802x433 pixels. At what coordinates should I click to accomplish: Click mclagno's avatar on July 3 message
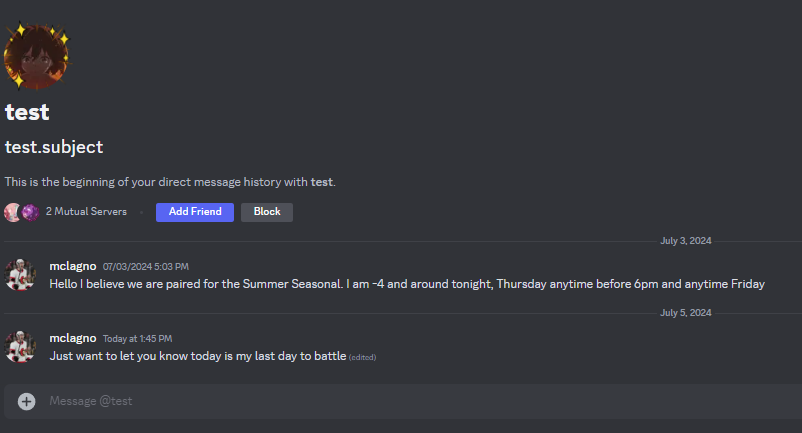[x=21, y=274]
